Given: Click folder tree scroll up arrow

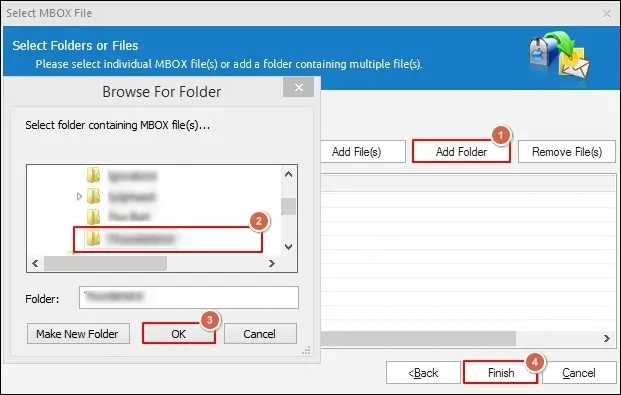Looking at the screenshot, I should (x=288, y=174).
